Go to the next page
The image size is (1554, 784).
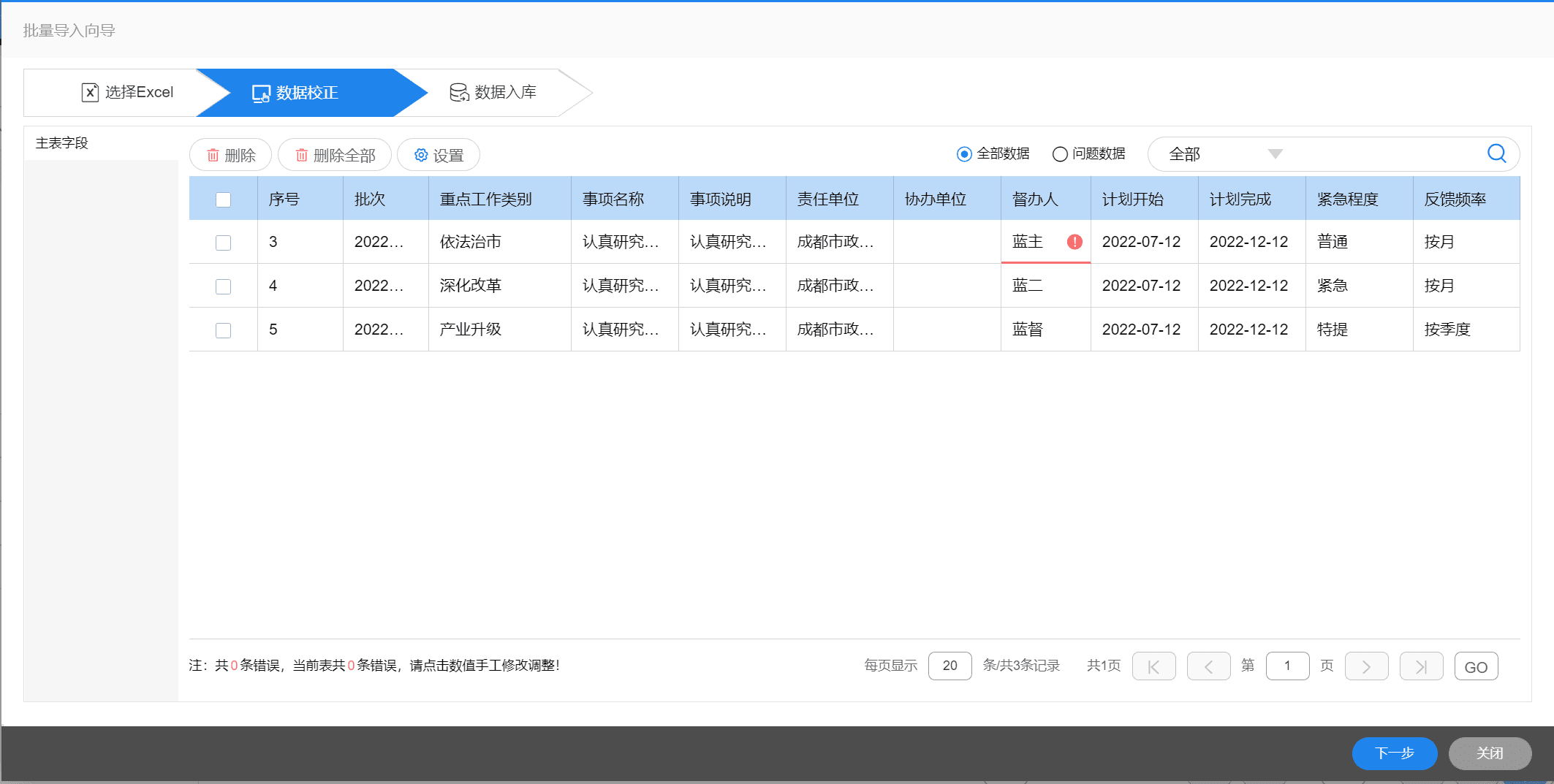coord(1366,666)
